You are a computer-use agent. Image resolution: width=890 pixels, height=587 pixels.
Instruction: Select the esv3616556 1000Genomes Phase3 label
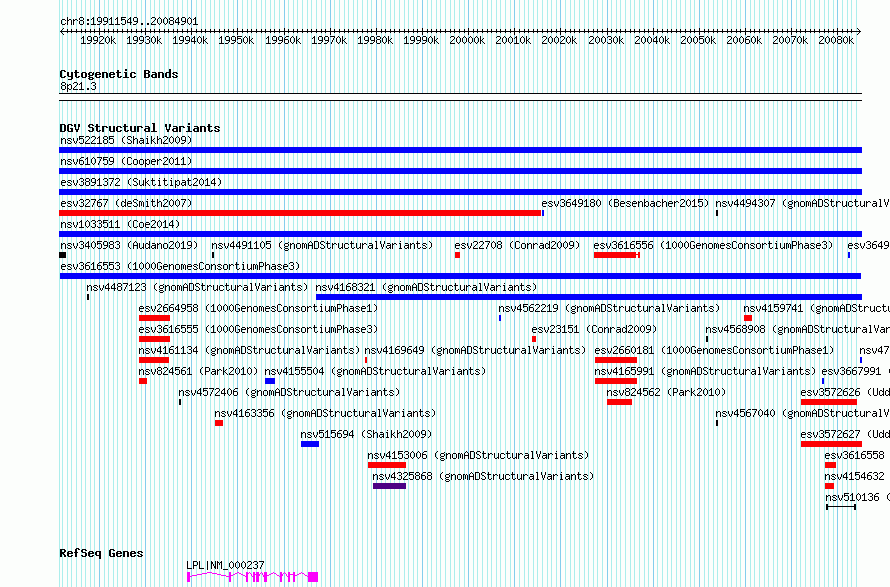click(x=713, y=245)
